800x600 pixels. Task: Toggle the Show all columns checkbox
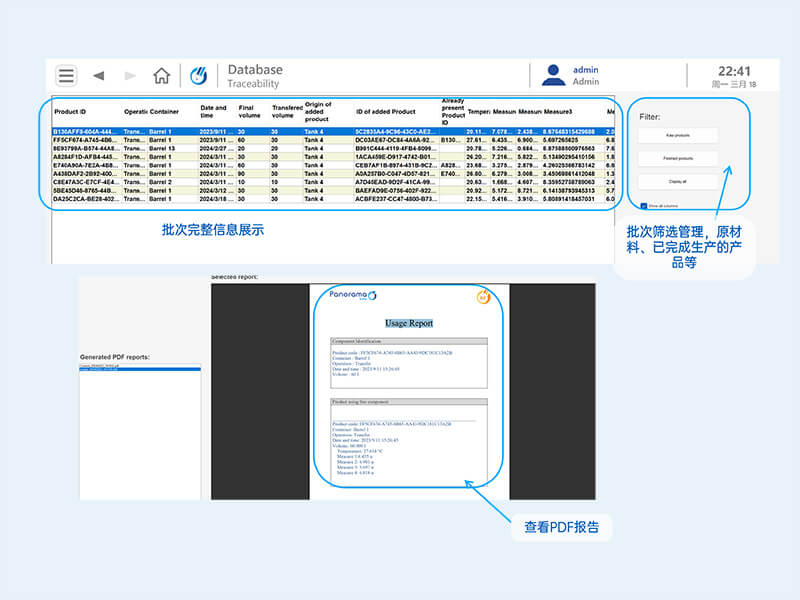pyautogui.click(x=644, y=206)
